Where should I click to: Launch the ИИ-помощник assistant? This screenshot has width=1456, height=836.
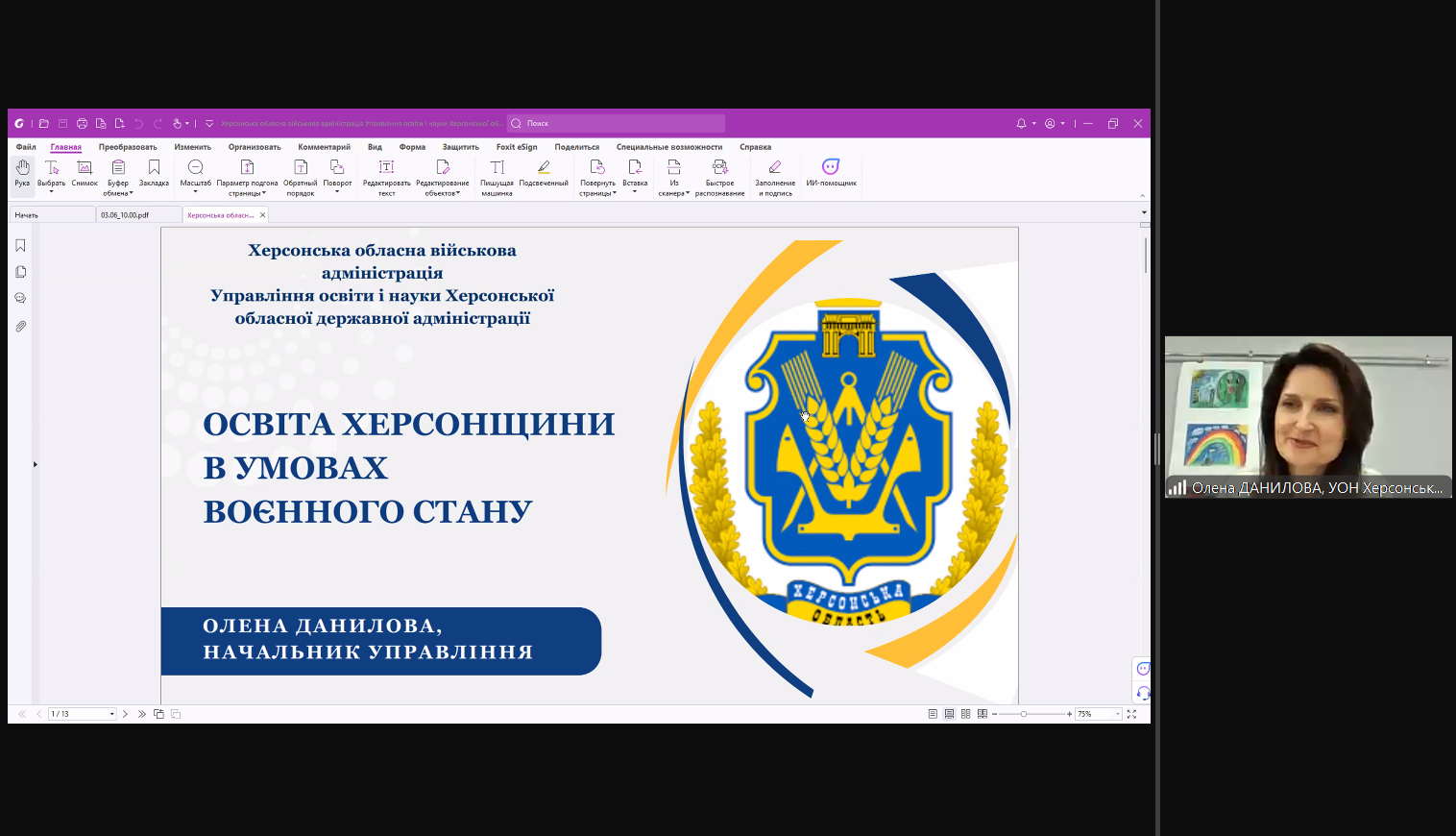[x=831, y=173]
